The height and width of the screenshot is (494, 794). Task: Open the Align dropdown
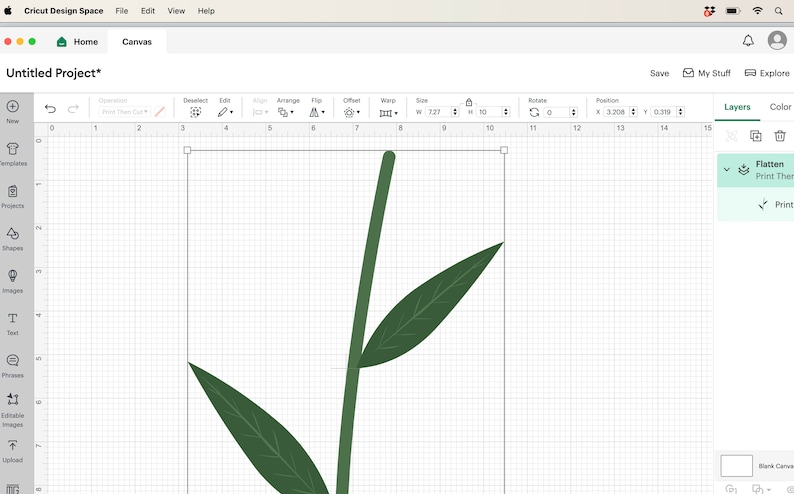pyautogui.click(x=260, y=112)
